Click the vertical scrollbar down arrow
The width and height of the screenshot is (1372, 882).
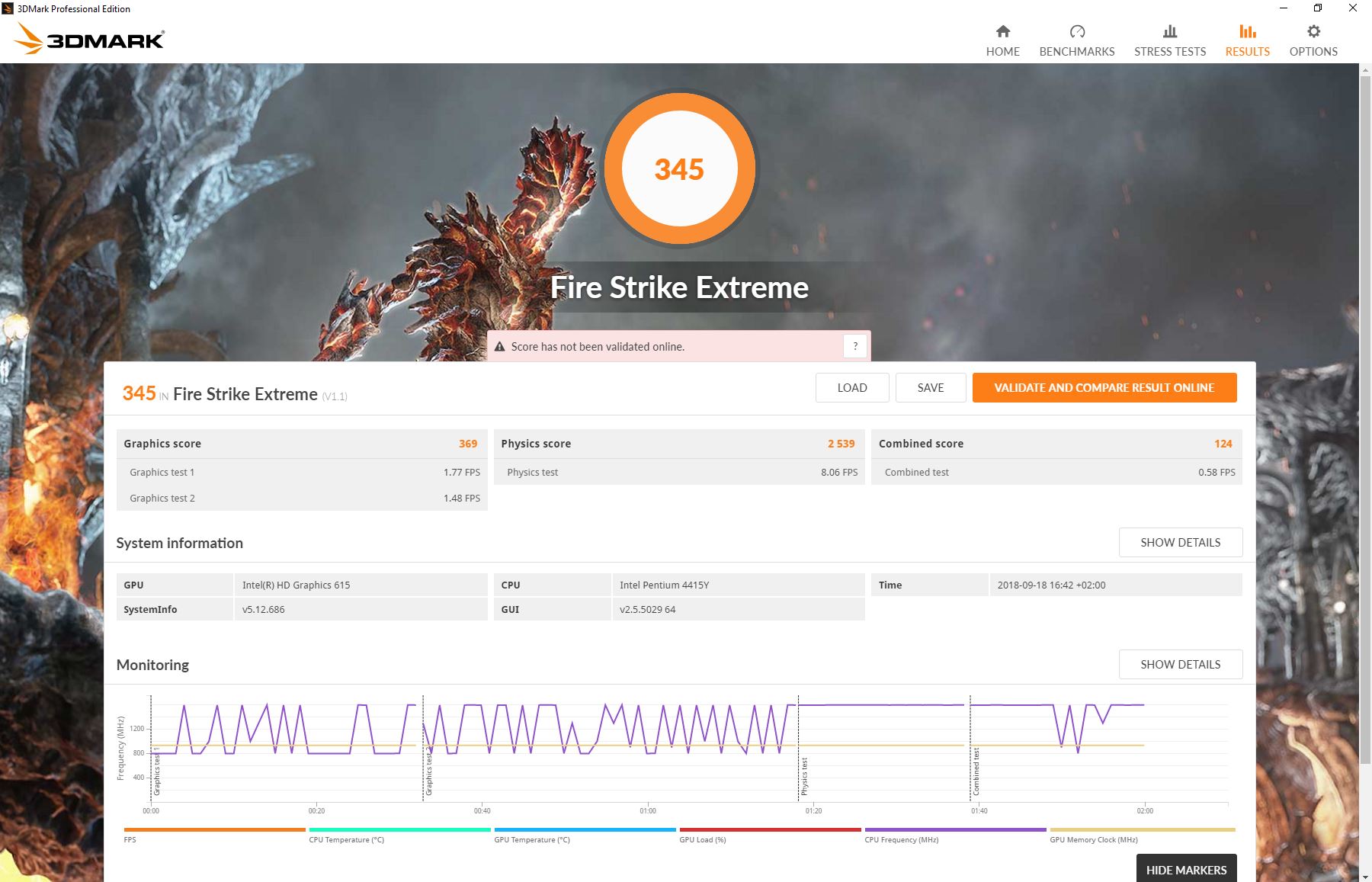1365,875
